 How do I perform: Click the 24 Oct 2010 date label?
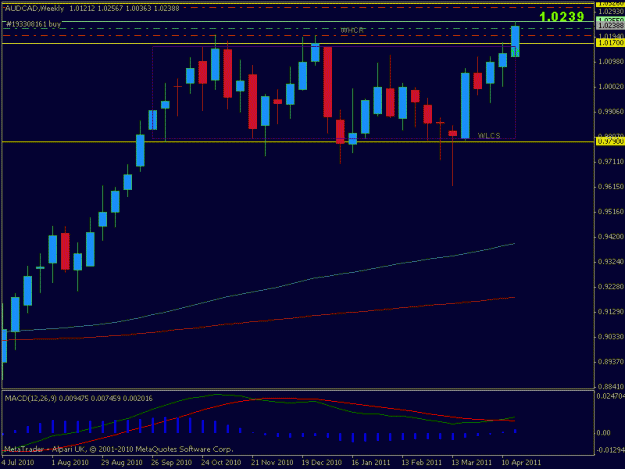[221, 463]
